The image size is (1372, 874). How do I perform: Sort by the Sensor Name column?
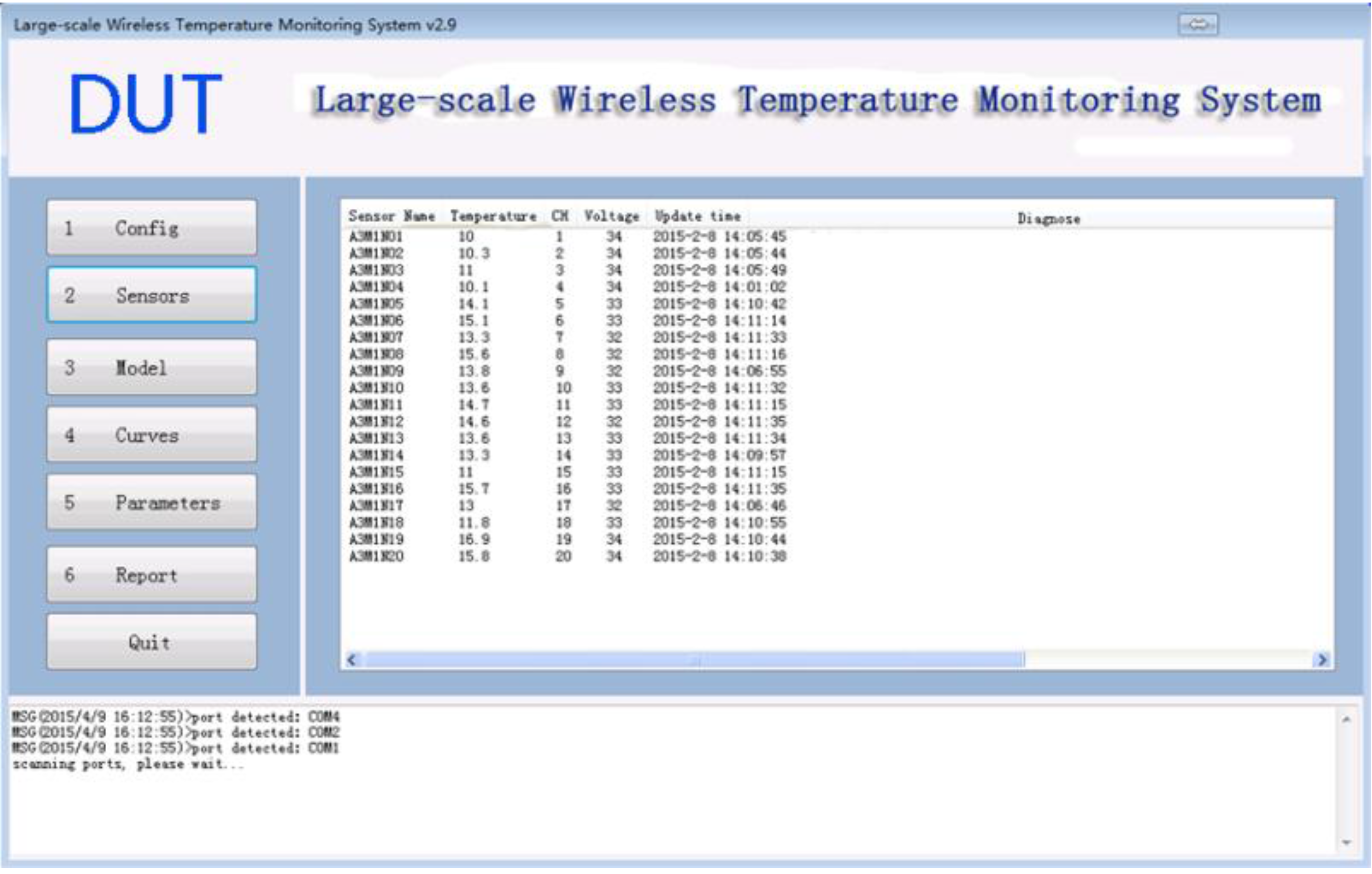click(x=392, y=216)
